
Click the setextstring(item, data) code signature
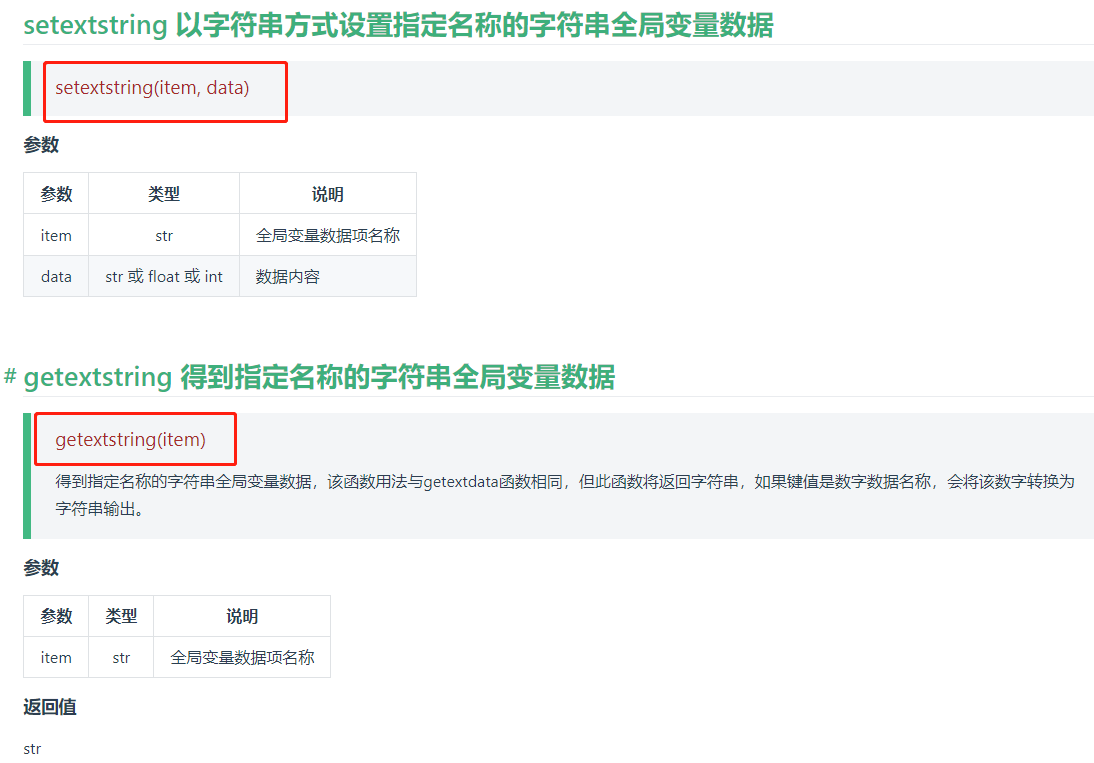[x=152, y=88]
